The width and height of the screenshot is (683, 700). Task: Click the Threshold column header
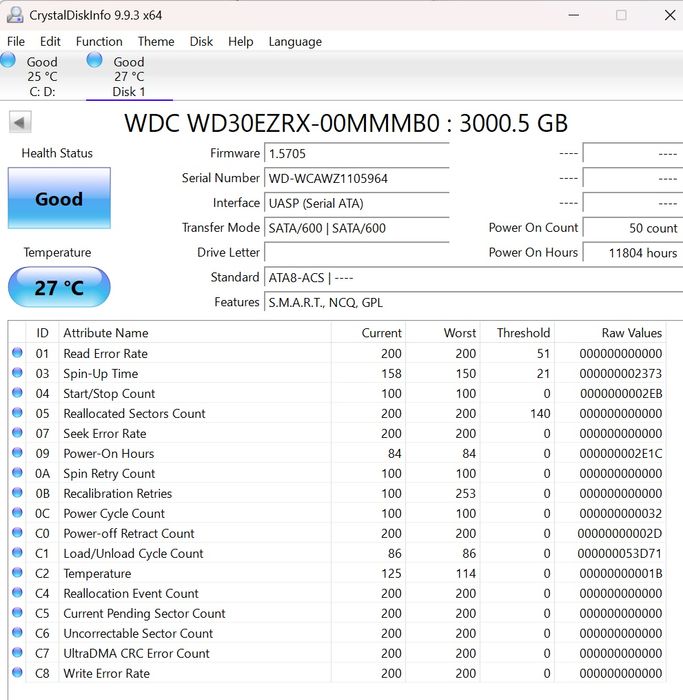[x=517, y=333]
